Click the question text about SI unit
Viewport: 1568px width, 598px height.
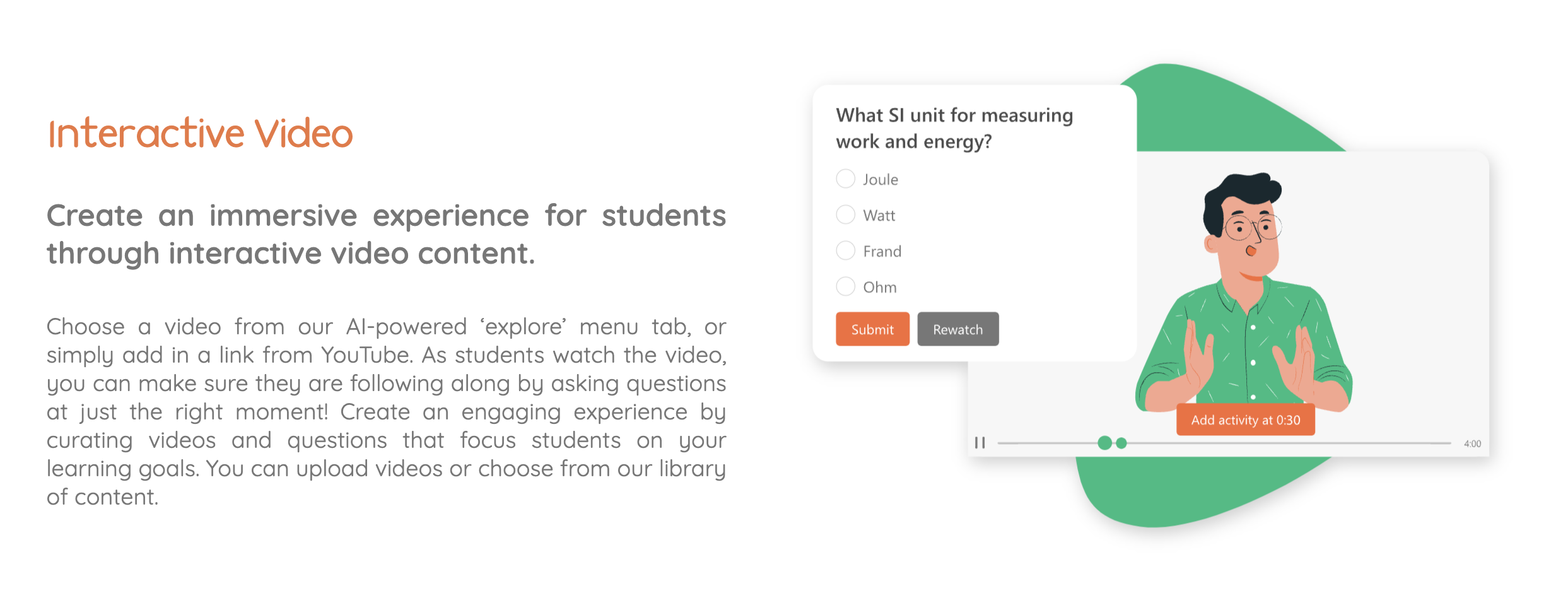(954, 128)
